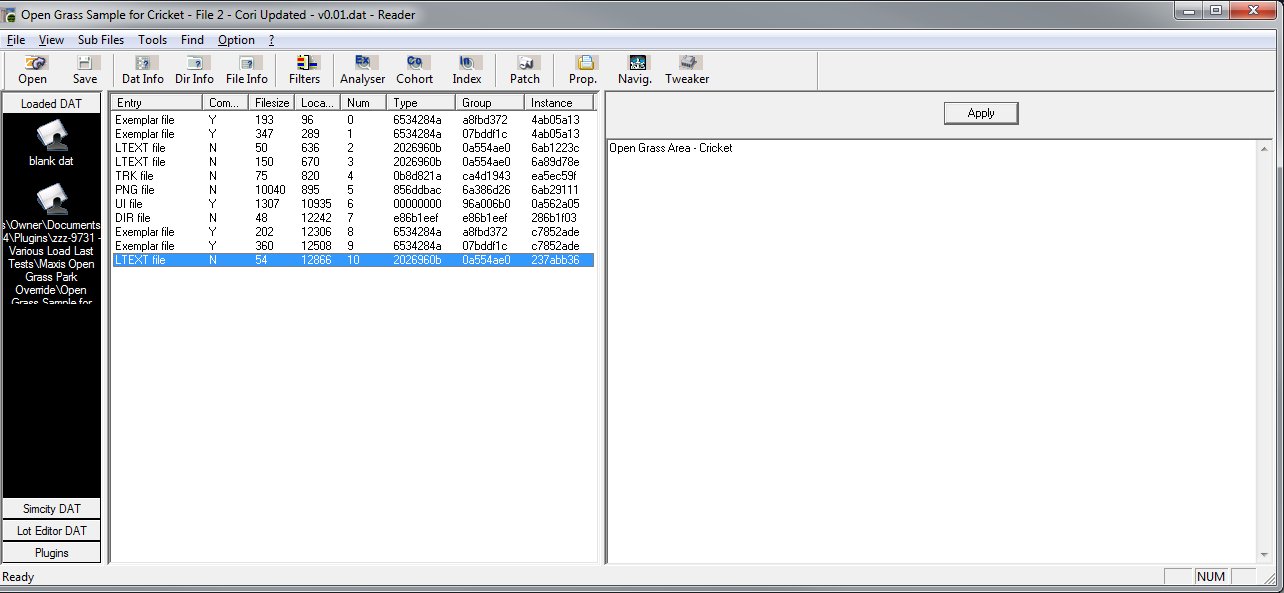Click the text pane scroll up arrow
Screen dimensions: 1284x593
[1266, 149]
